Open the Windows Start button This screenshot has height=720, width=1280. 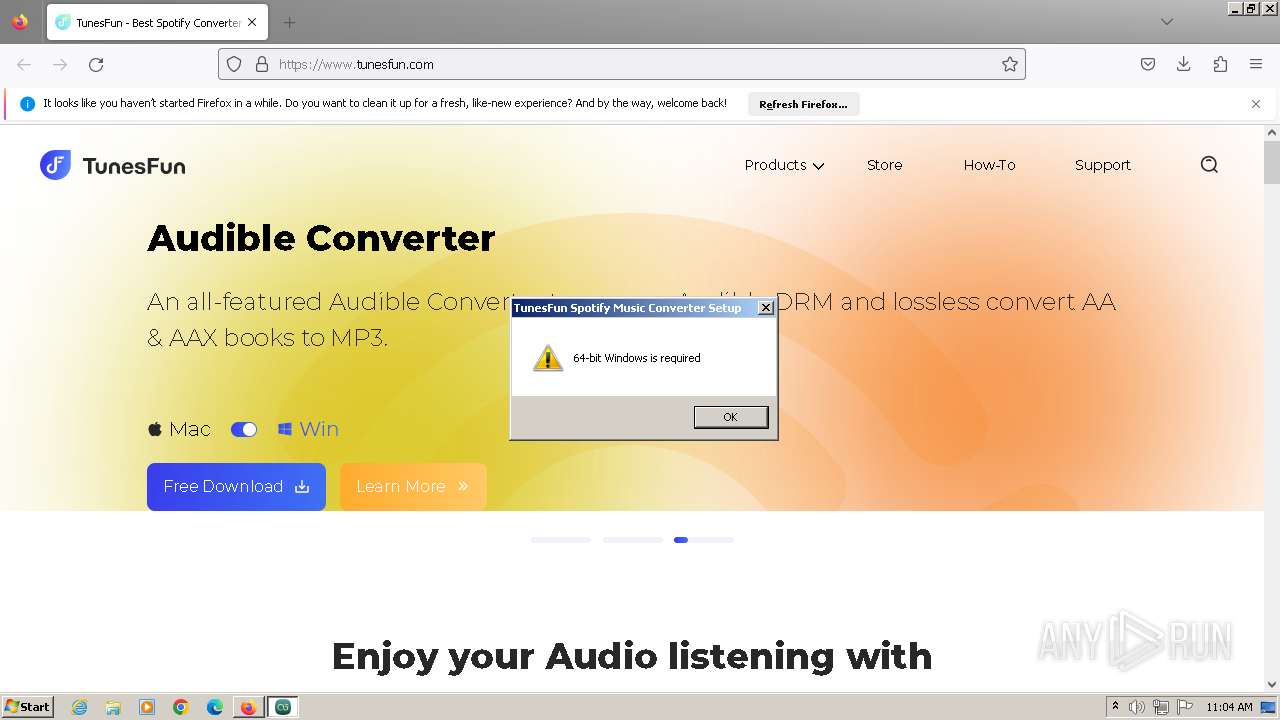pos(28,707)
